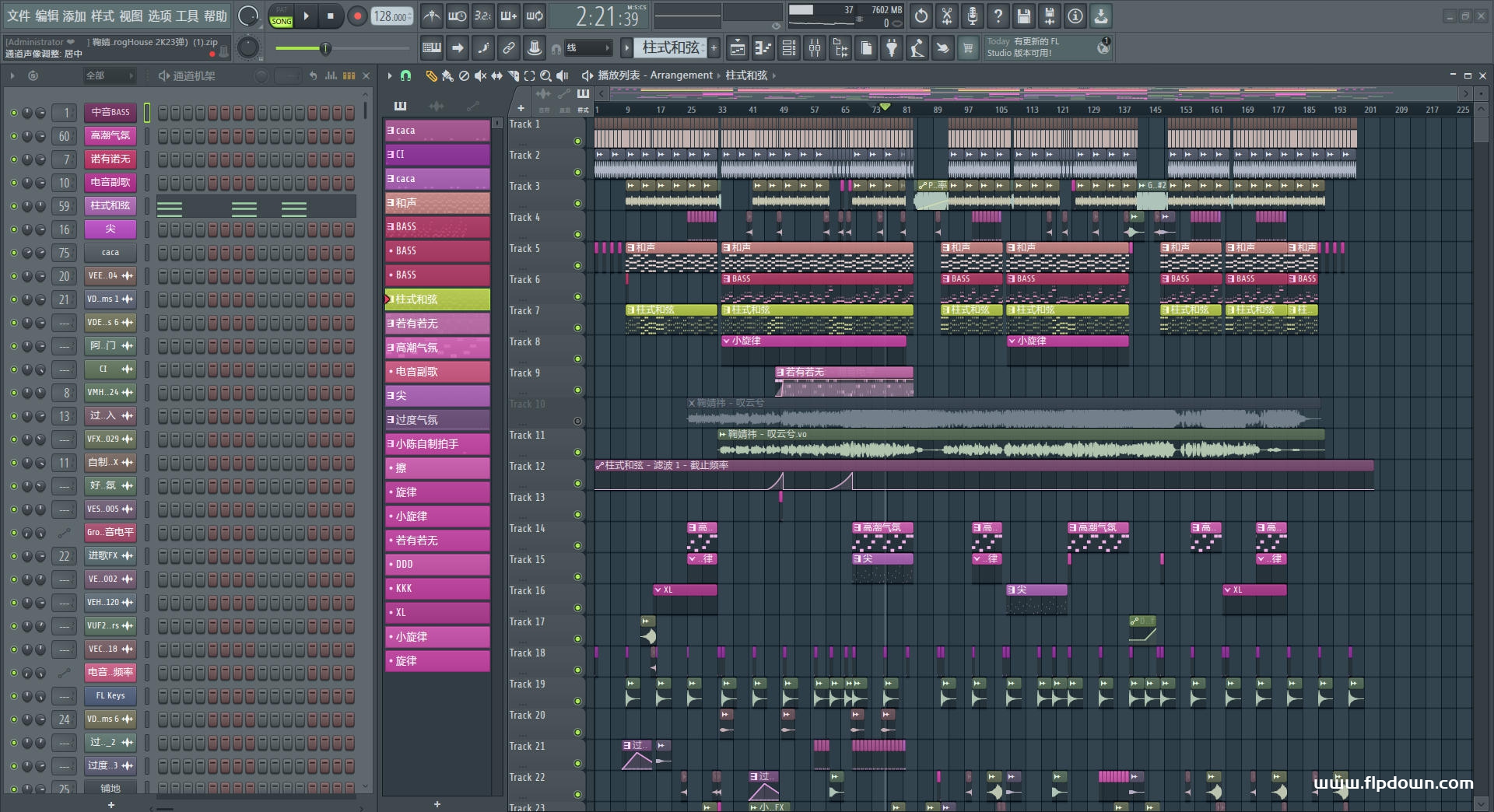Click the microphone recording icon
The height and width of the screenshot is (812, 1494).
(972, 16)
